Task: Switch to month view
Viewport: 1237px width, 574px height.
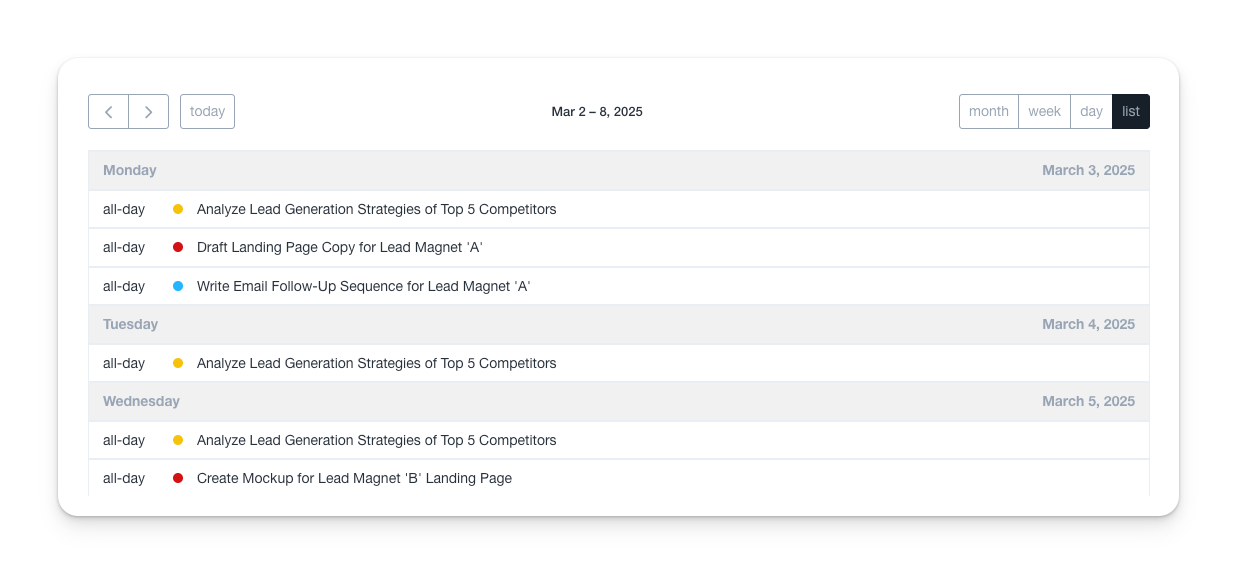Action: [x=989, y=112]
